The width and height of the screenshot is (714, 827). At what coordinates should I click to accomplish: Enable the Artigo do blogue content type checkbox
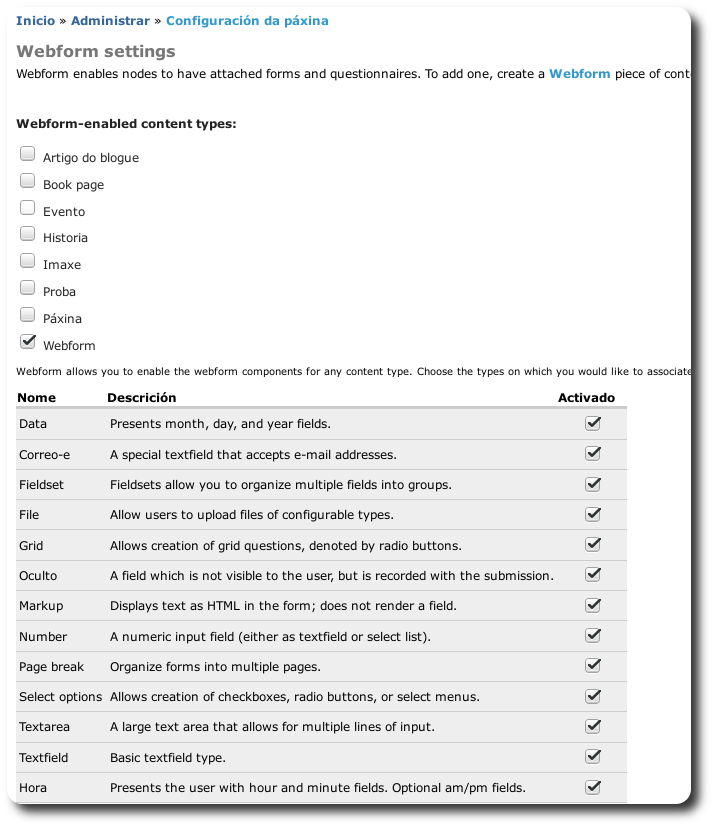click(x=27, y=153)
